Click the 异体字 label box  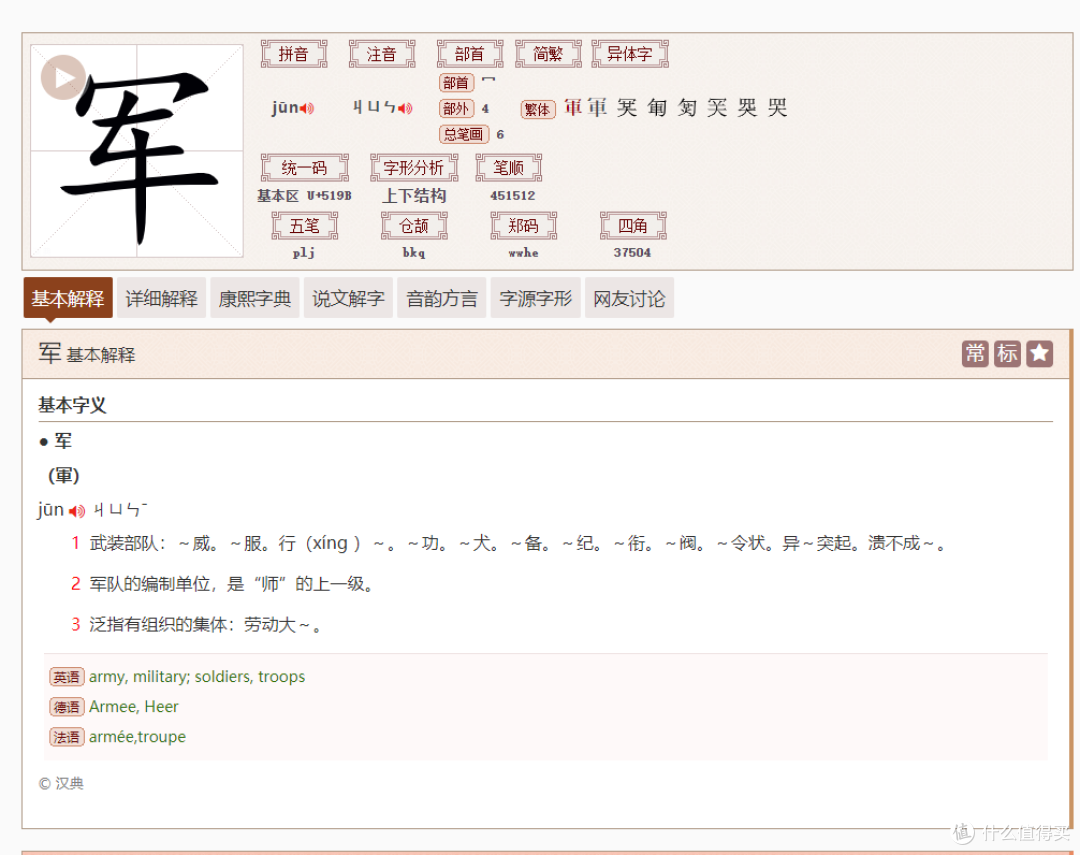[630, 54]
